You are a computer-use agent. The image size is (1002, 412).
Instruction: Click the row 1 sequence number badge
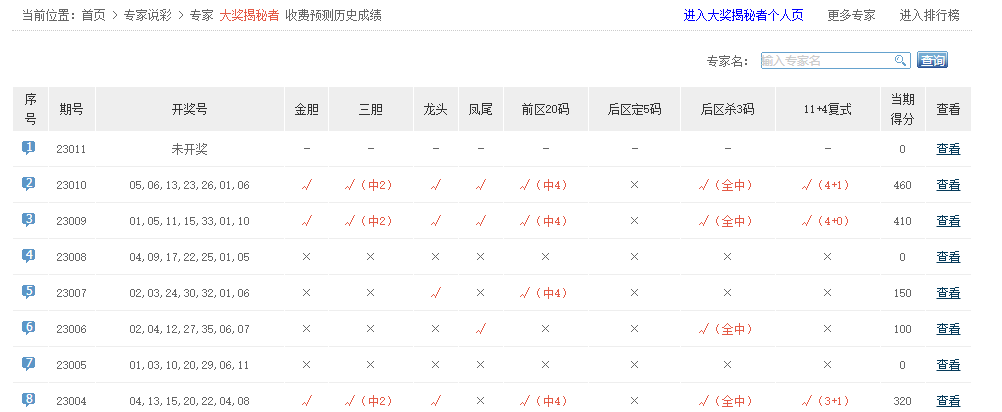point(29,148)
